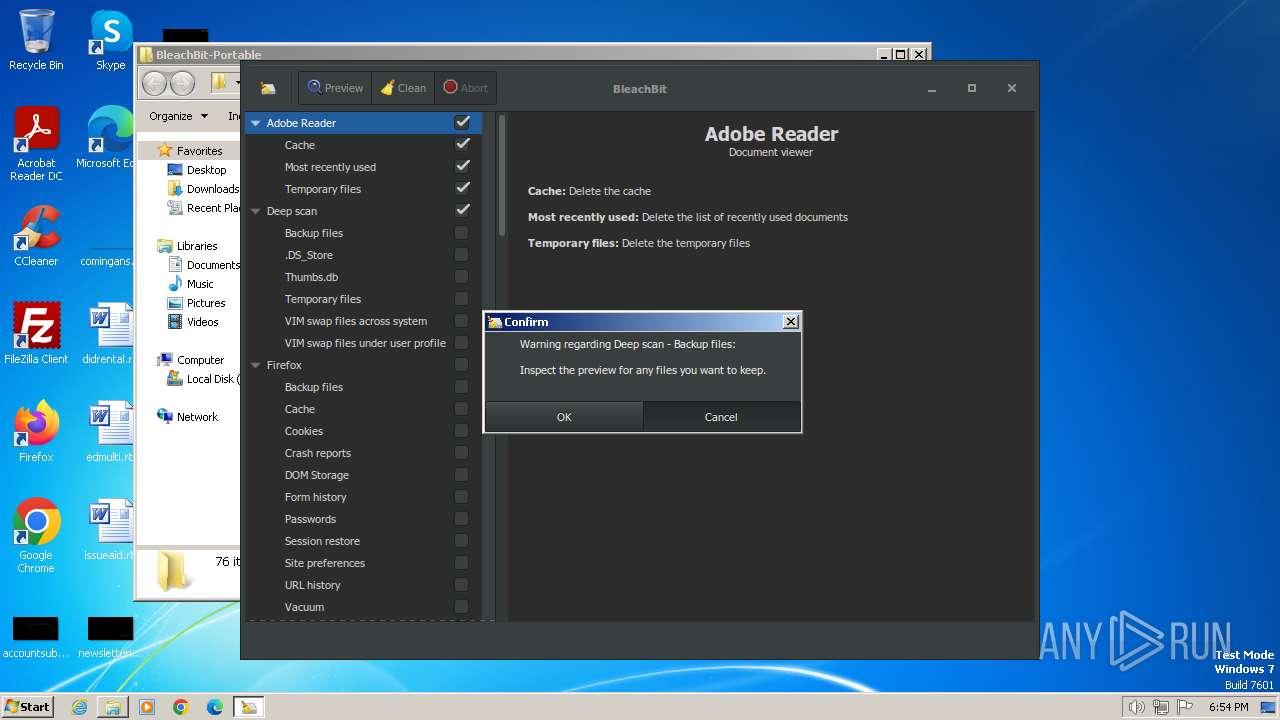Collapse the Adobe Reader tree group
Viewport: 1280px width, 720px height.
pyautogui.click(x=256, y=123)
